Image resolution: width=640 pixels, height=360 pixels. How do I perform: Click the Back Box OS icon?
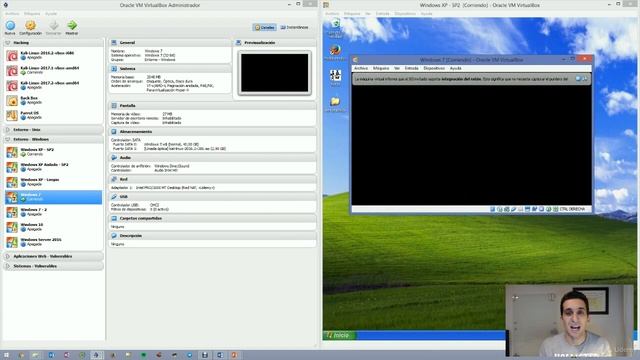(x=12, y=100)
